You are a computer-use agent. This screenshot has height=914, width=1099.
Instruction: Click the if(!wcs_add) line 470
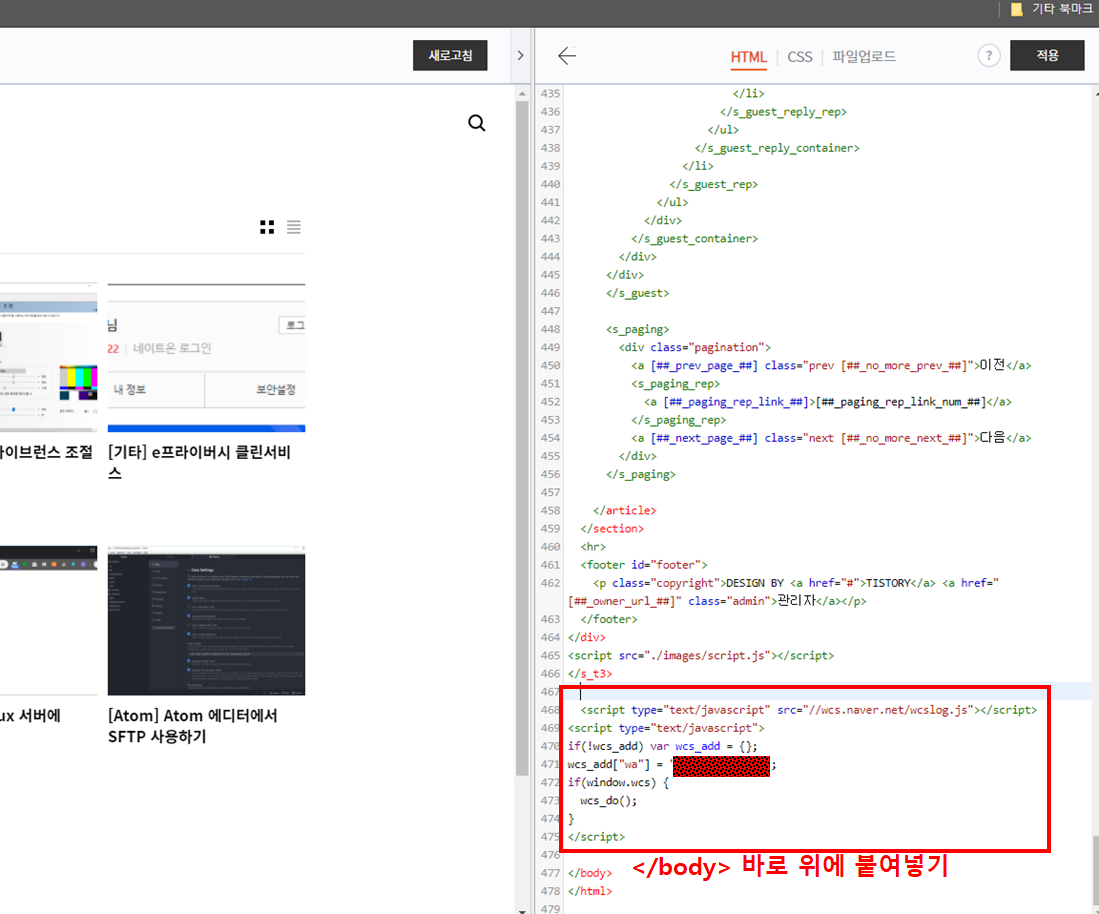pyautogui.click(x=662, y=746)
